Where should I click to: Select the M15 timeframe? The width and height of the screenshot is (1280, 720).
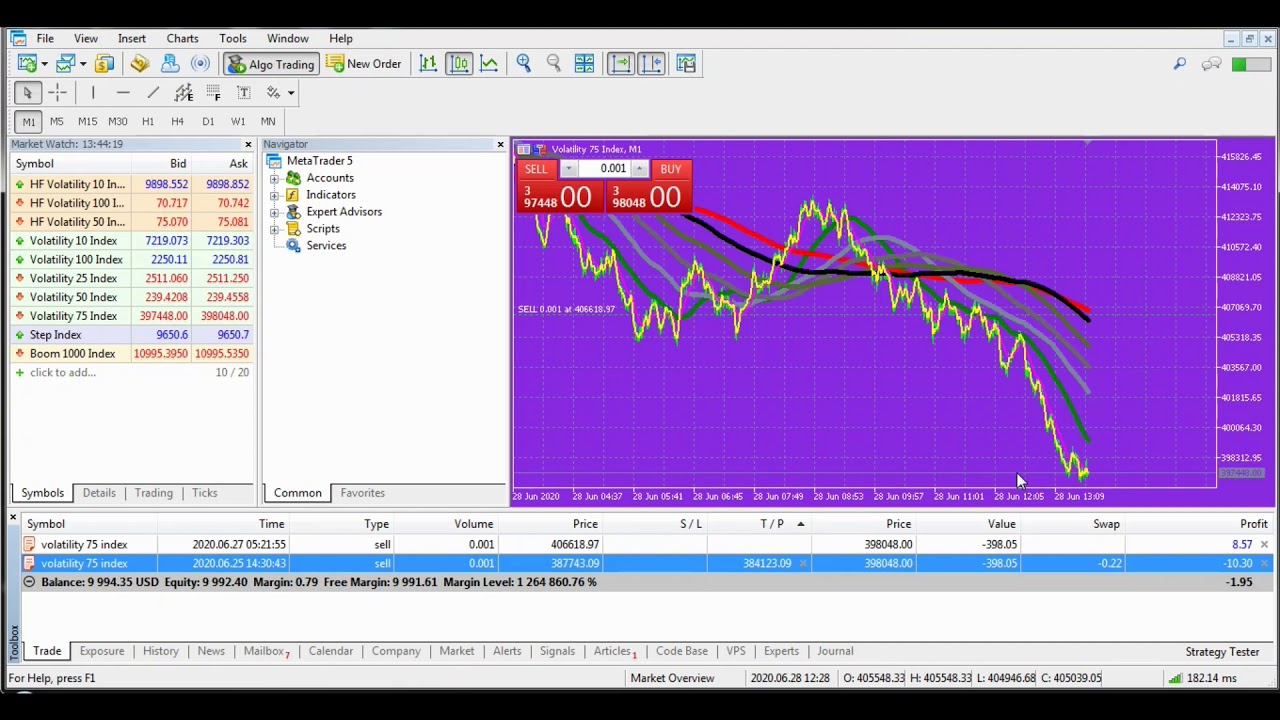[x=87, y=122]
